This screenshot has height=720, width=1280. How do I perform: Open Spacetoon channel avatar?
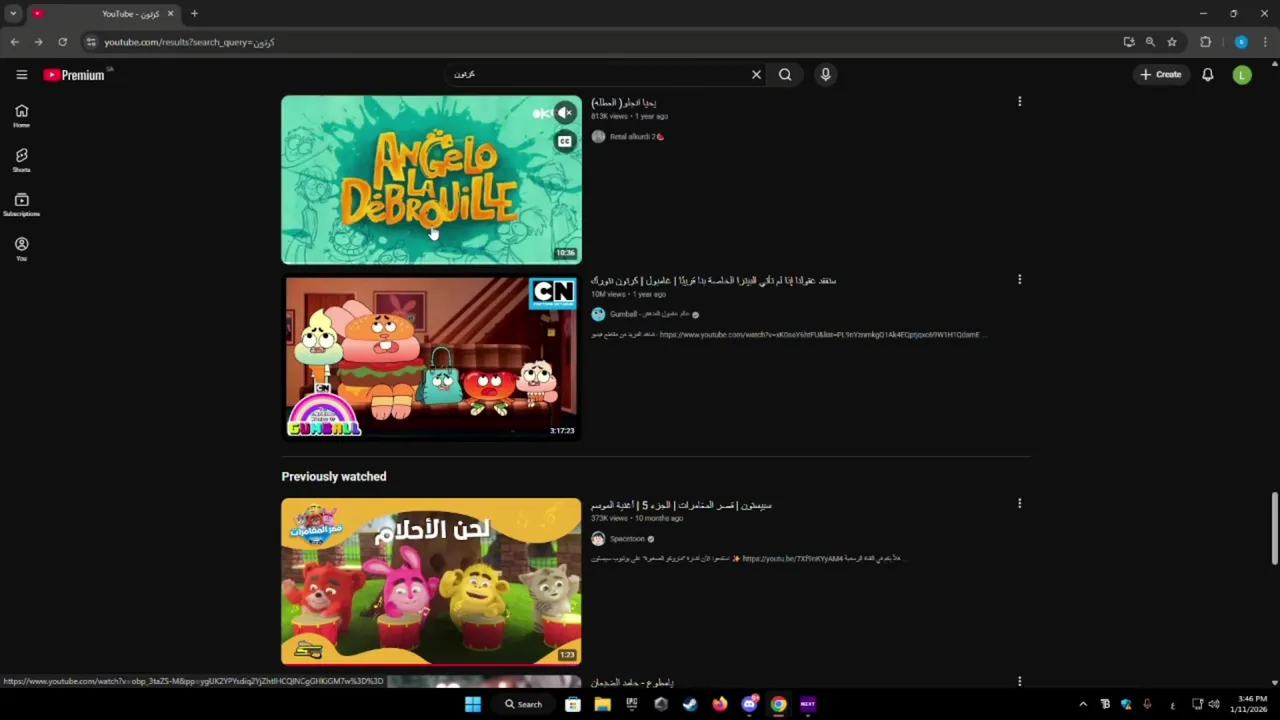click(x=598, y=539)
